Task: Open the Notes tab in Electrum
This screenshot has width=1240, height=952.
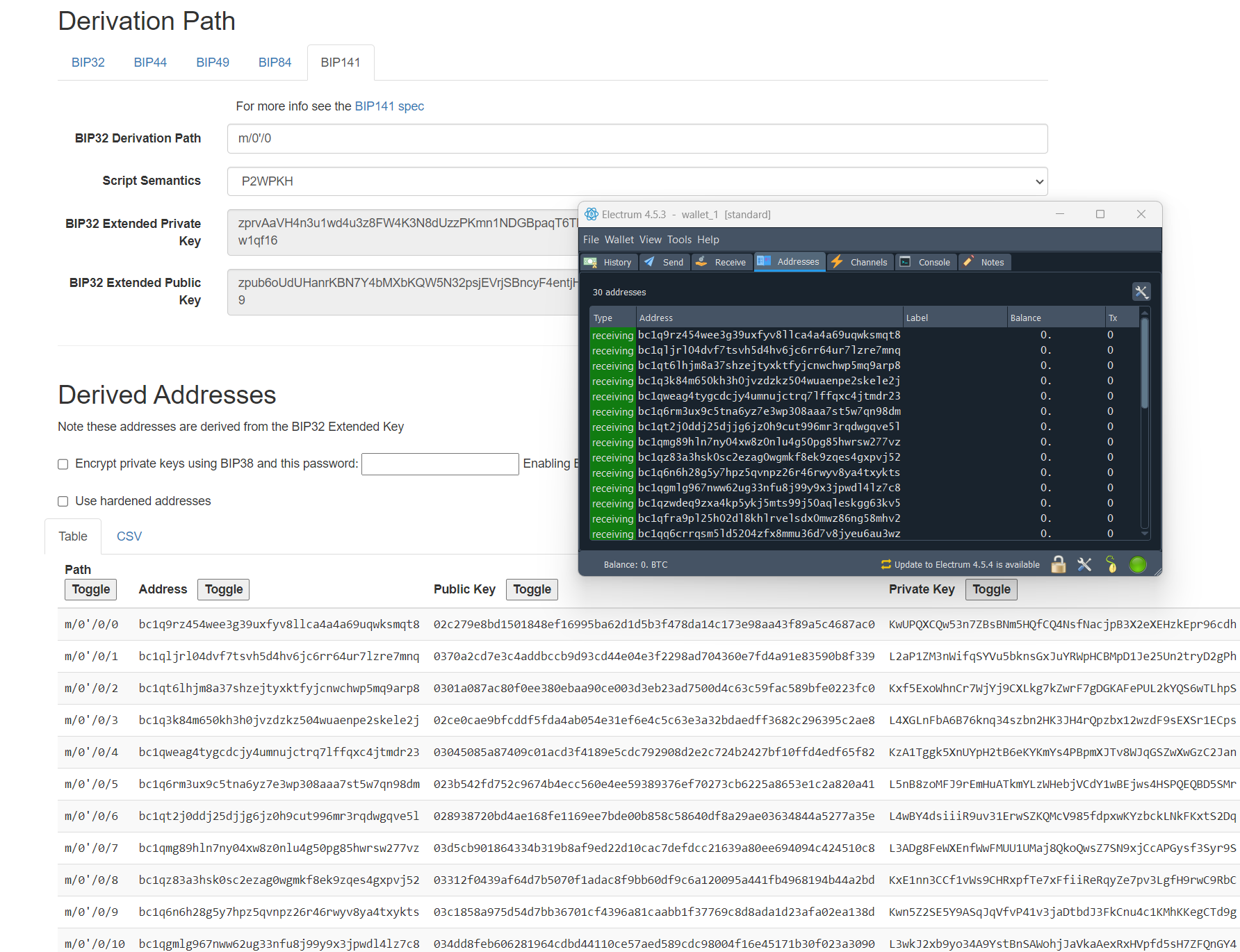Action: pyautogui.click(x=984, y=262)
